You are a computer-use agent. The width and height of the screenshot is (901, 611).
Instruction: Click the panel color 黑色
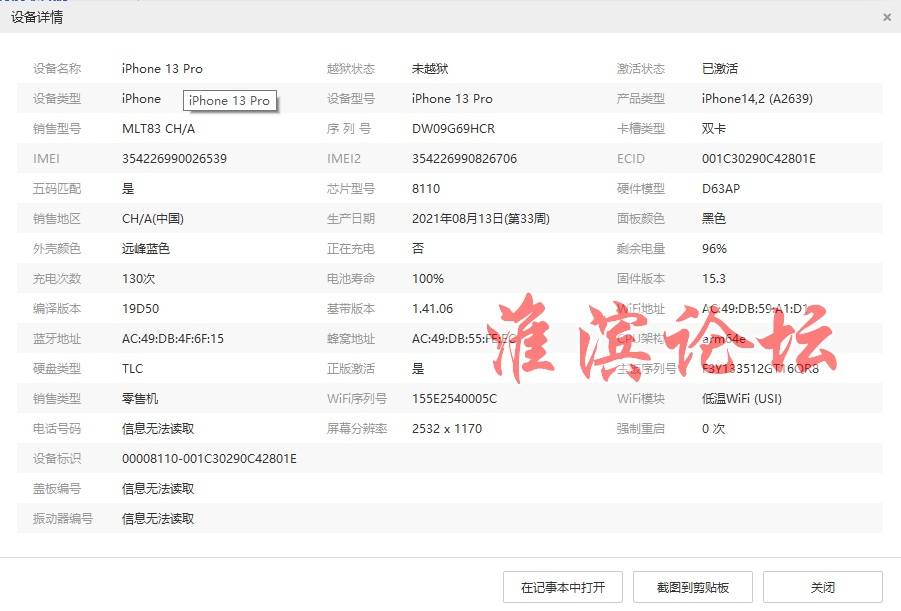[x=713, y=218]
